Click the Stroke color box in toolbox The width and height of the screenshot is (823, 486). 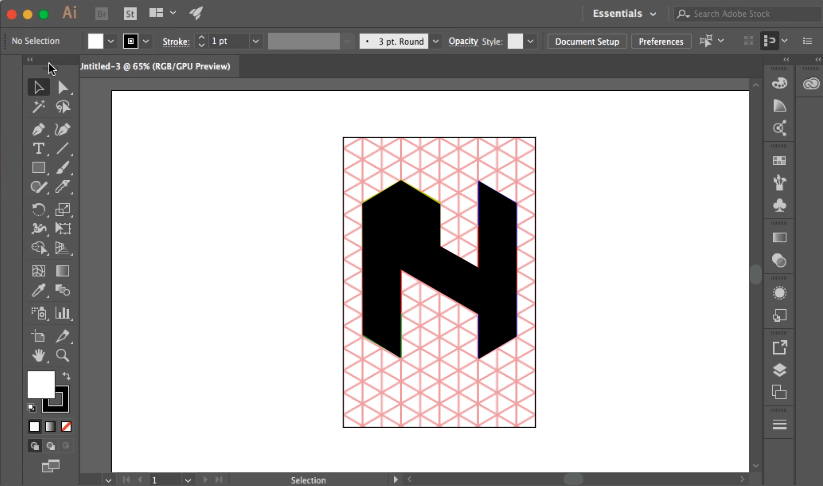pos(61,405)
